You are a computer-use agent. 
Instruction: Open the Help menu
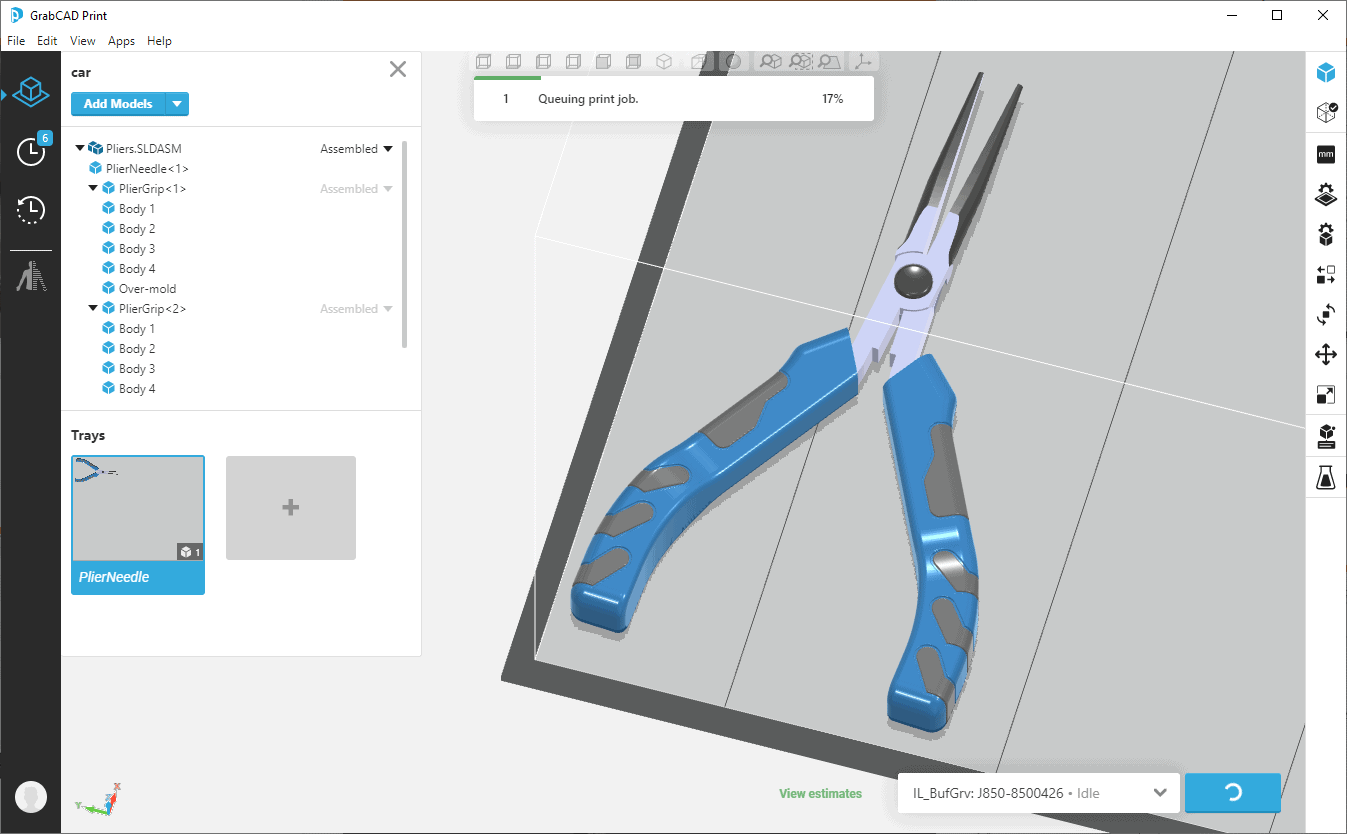tap(159, 41)
